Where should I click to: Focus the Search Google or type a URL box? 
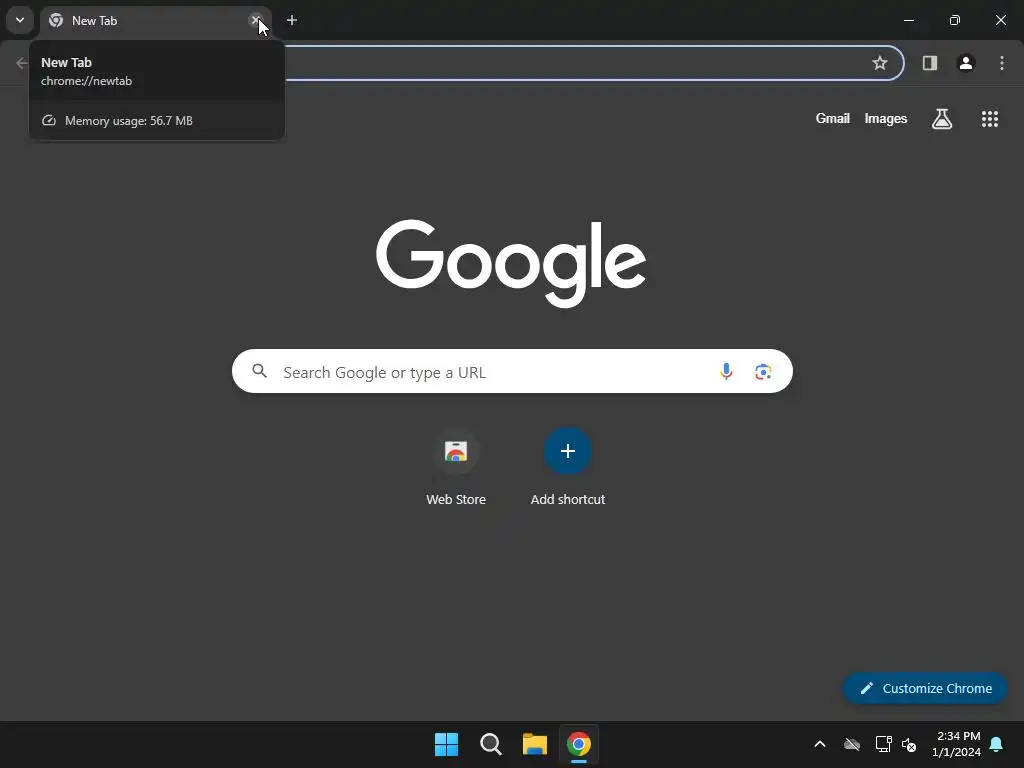(512, 371)
